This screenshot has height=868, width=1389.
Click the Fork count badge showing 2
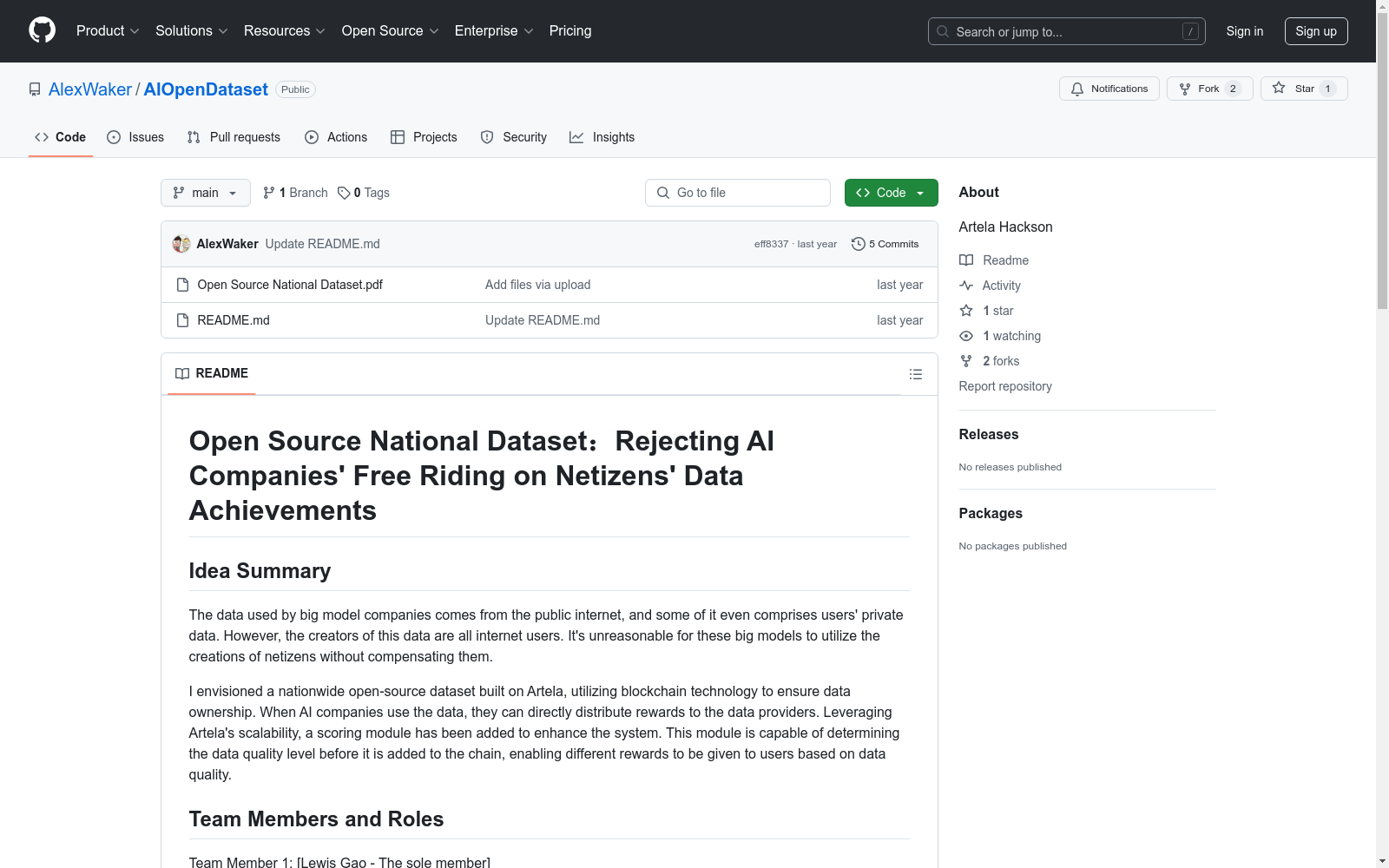point(1233,89)
